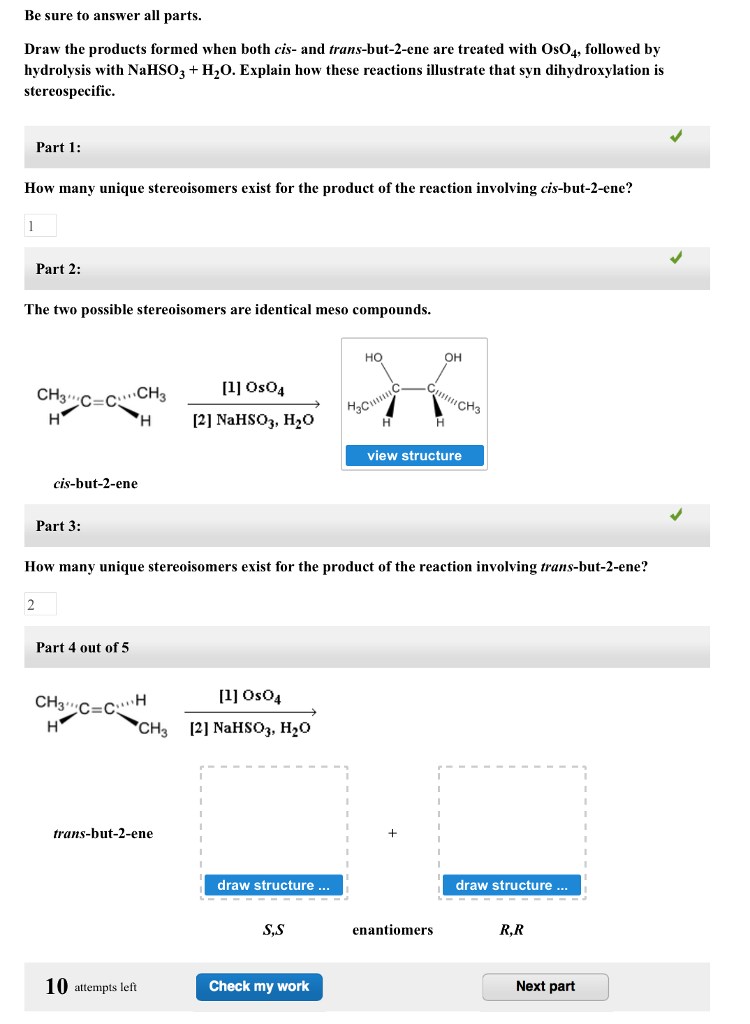Click the enantiomers label between structures
750x1024 pixels.
tap(392, 929)
